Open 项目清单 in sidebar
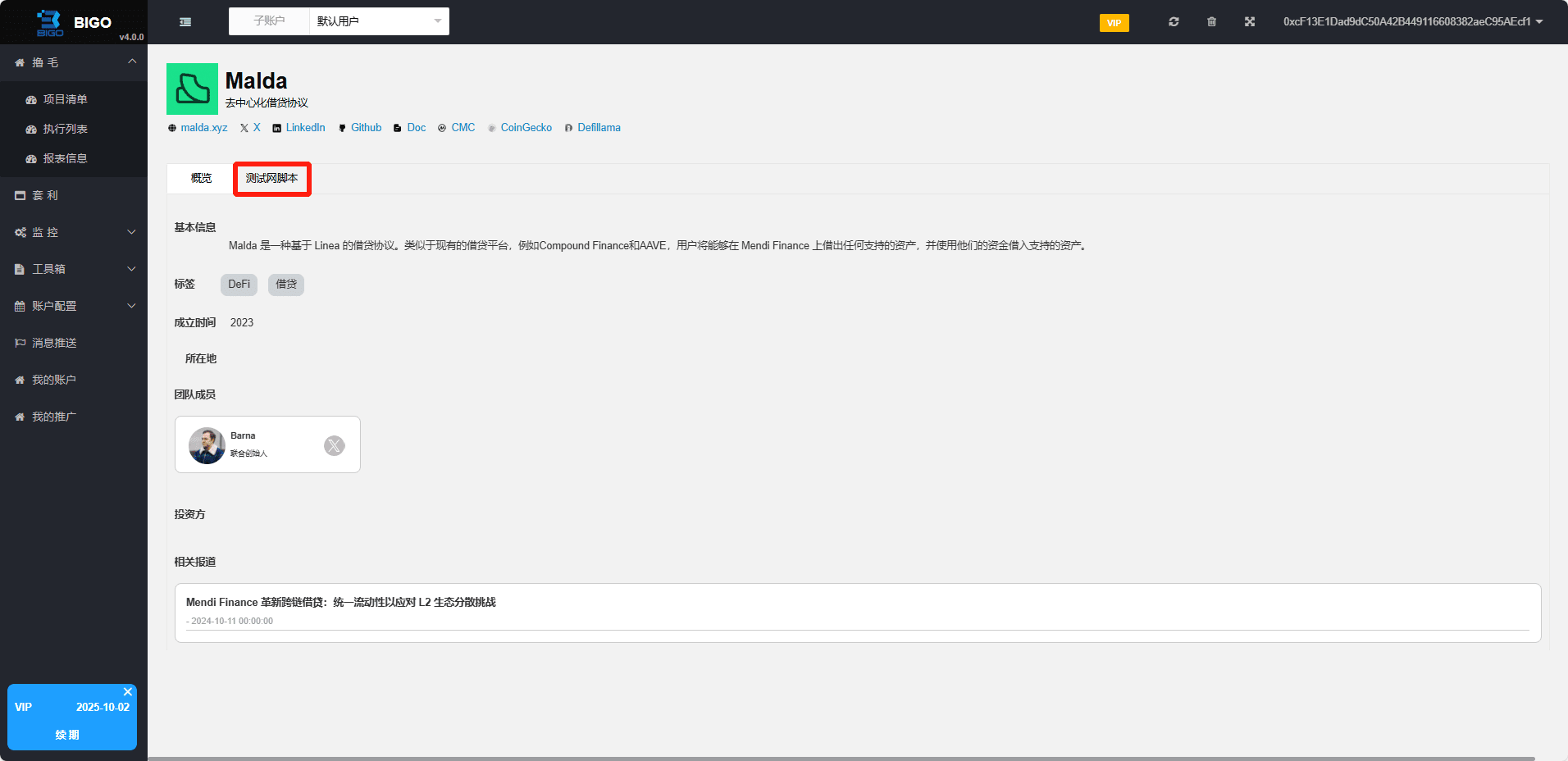 (66, 99)
